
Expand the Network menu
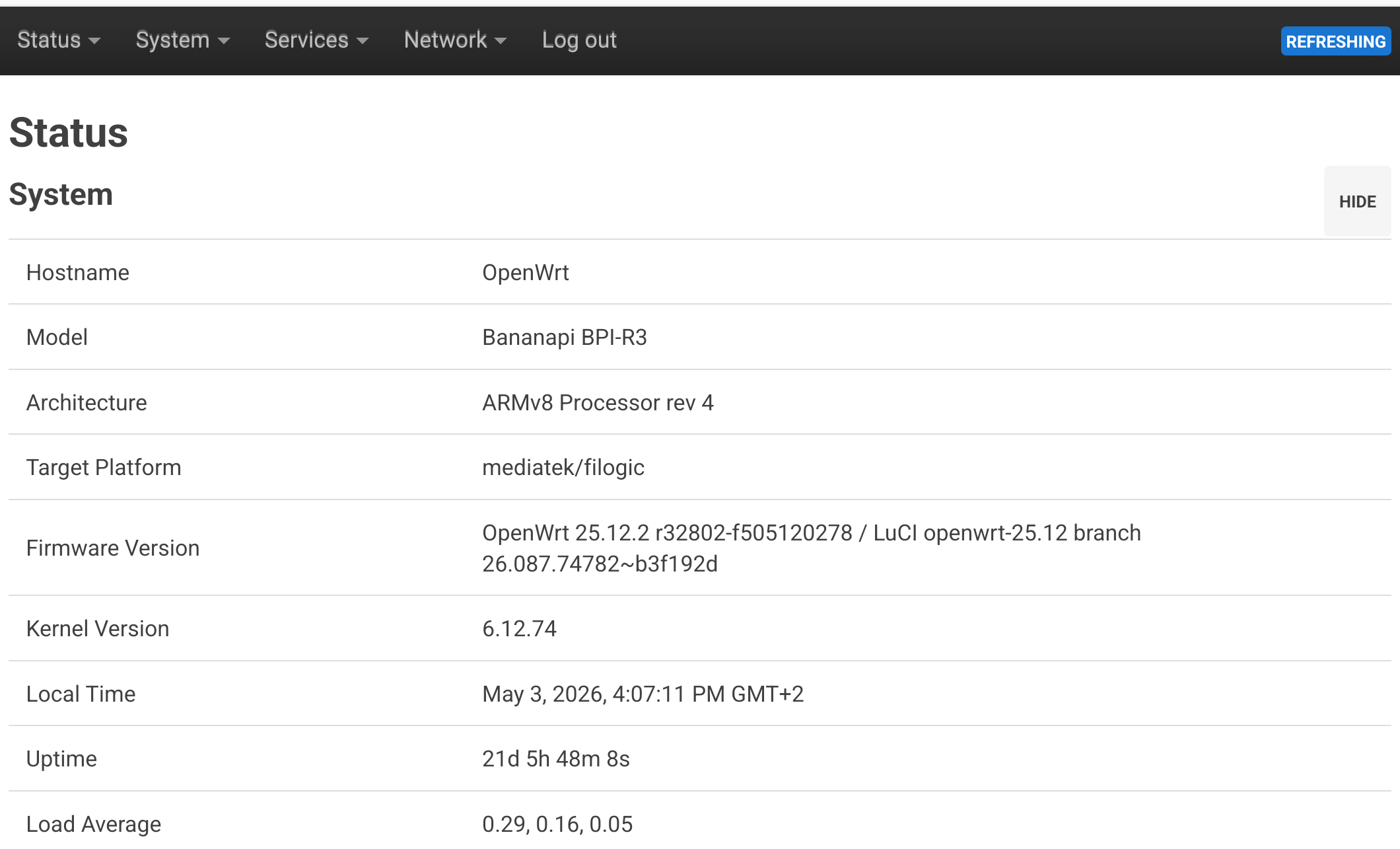coord(455,40)
